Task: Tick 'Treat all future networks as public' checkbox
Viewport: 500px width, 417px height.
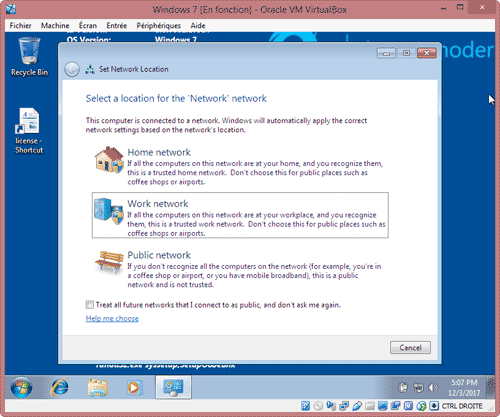Action: click(89, 305)
